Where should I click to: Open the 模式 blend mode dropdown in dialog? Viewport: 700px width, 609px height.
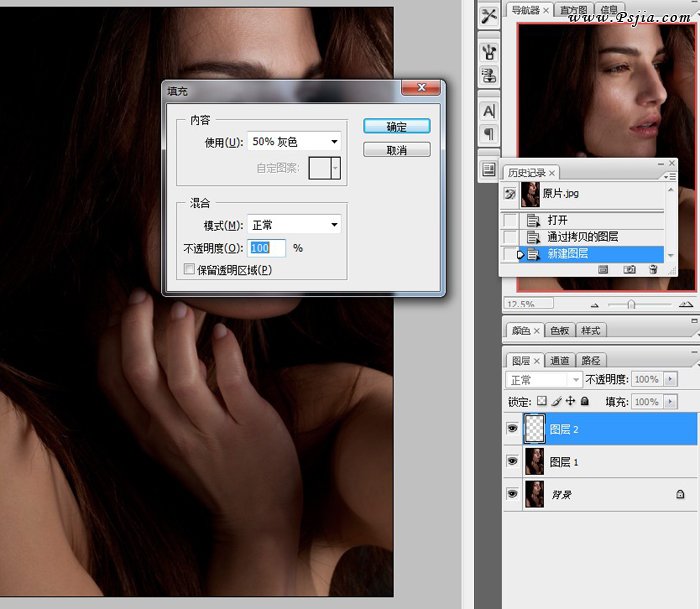(x=294, y=225)
